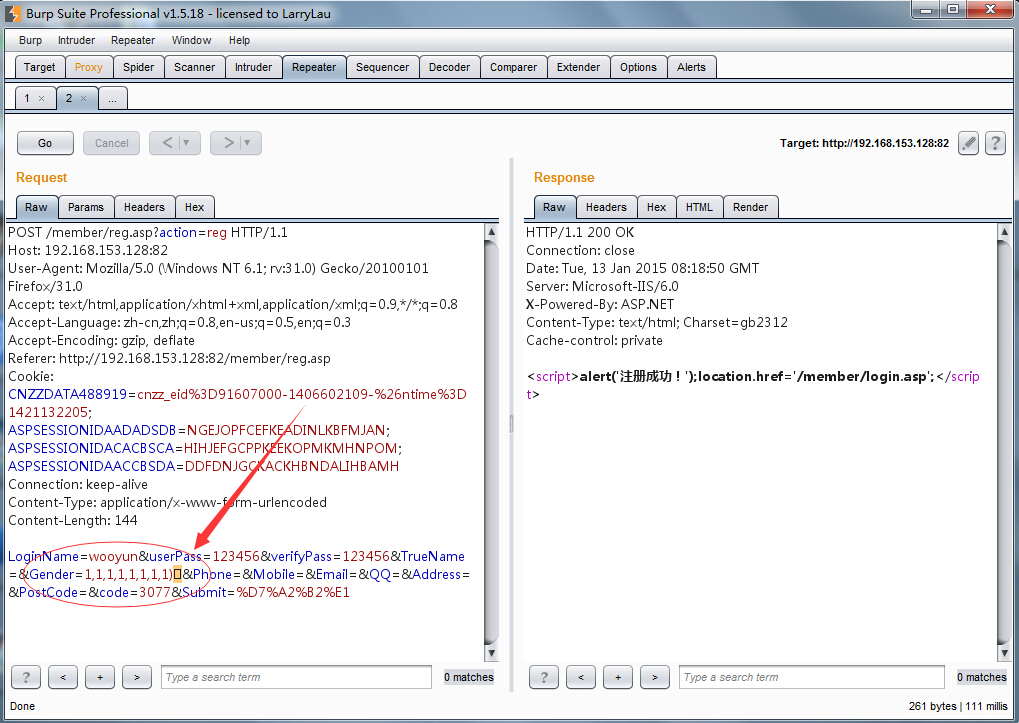Open the Request Params tab
This screenshot has width=1019, height=723.
pos(86,207)
